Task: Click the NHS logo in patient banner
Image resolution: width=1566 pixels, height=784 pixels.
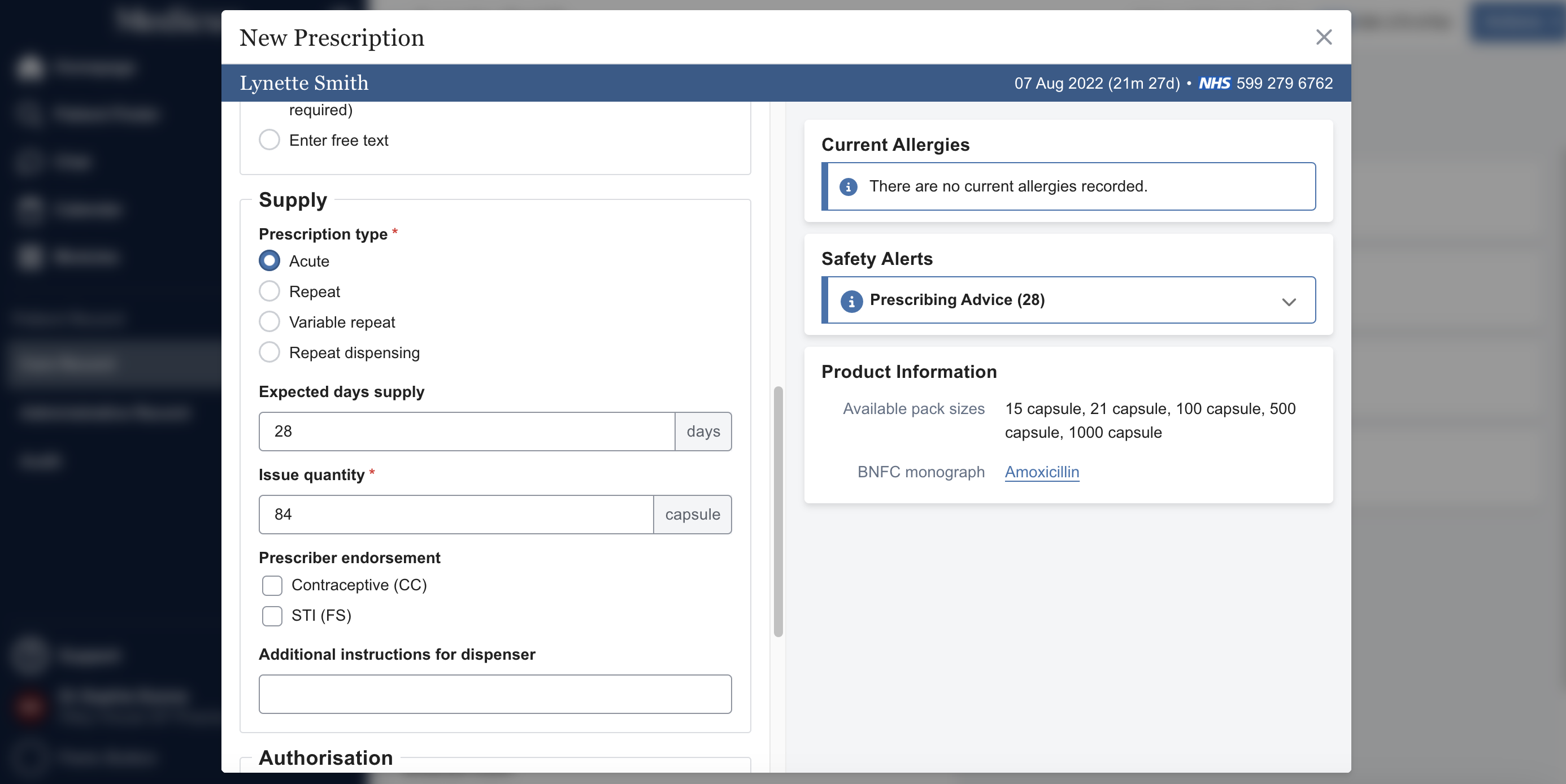Action: tap(1214, 83)
